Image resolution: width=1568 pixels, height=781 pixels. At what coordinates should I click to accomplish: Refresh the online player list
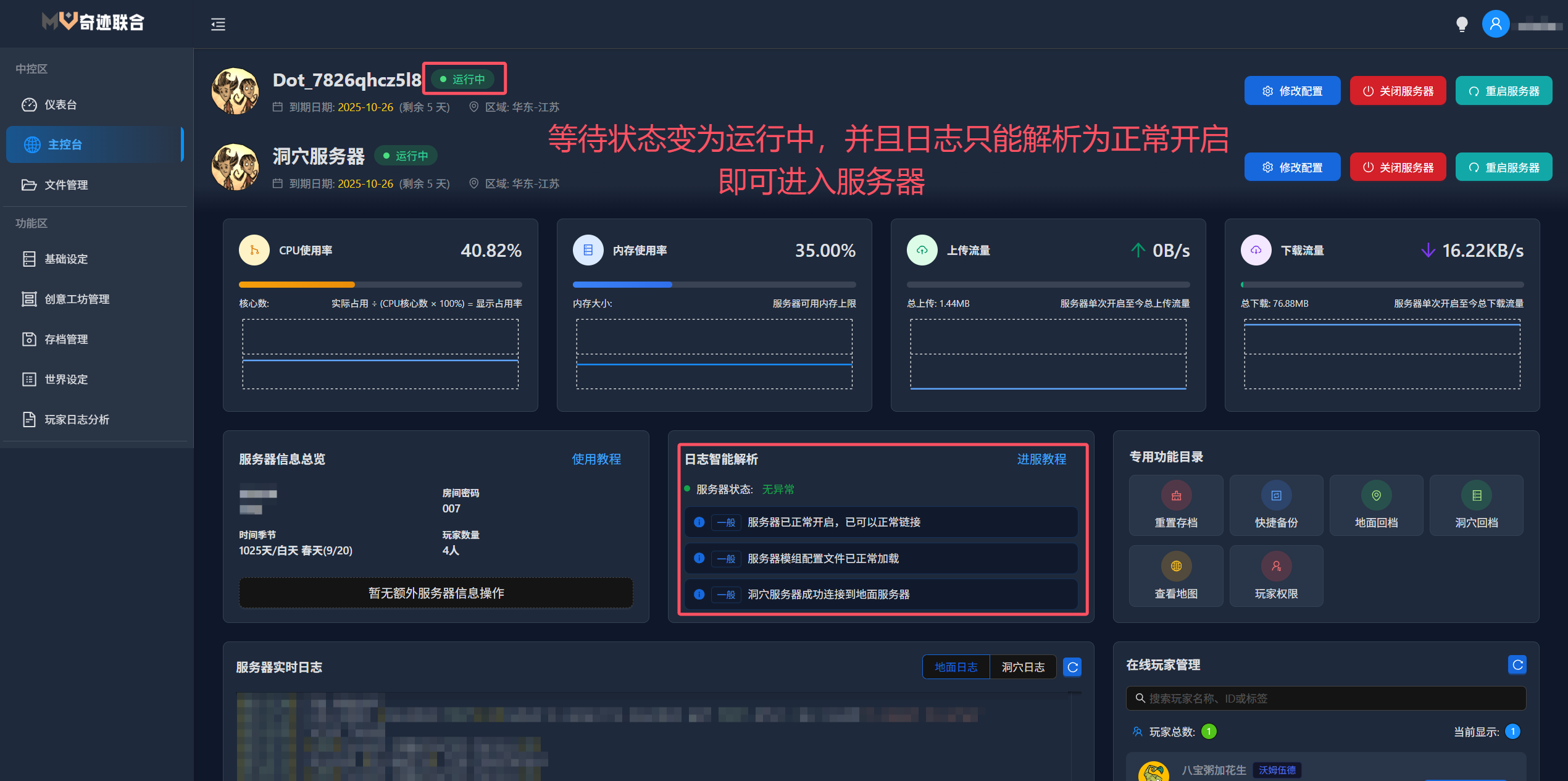[1517, 664]
